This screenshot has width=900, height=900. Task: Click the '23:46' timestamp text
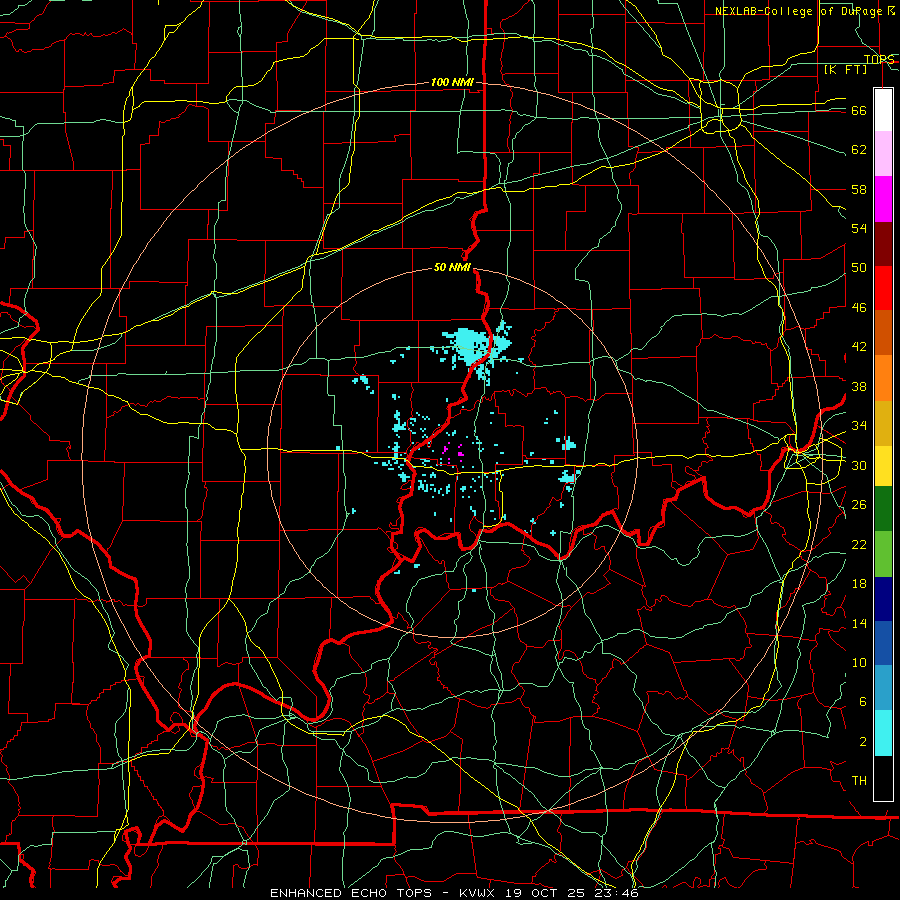click(619, 893)
